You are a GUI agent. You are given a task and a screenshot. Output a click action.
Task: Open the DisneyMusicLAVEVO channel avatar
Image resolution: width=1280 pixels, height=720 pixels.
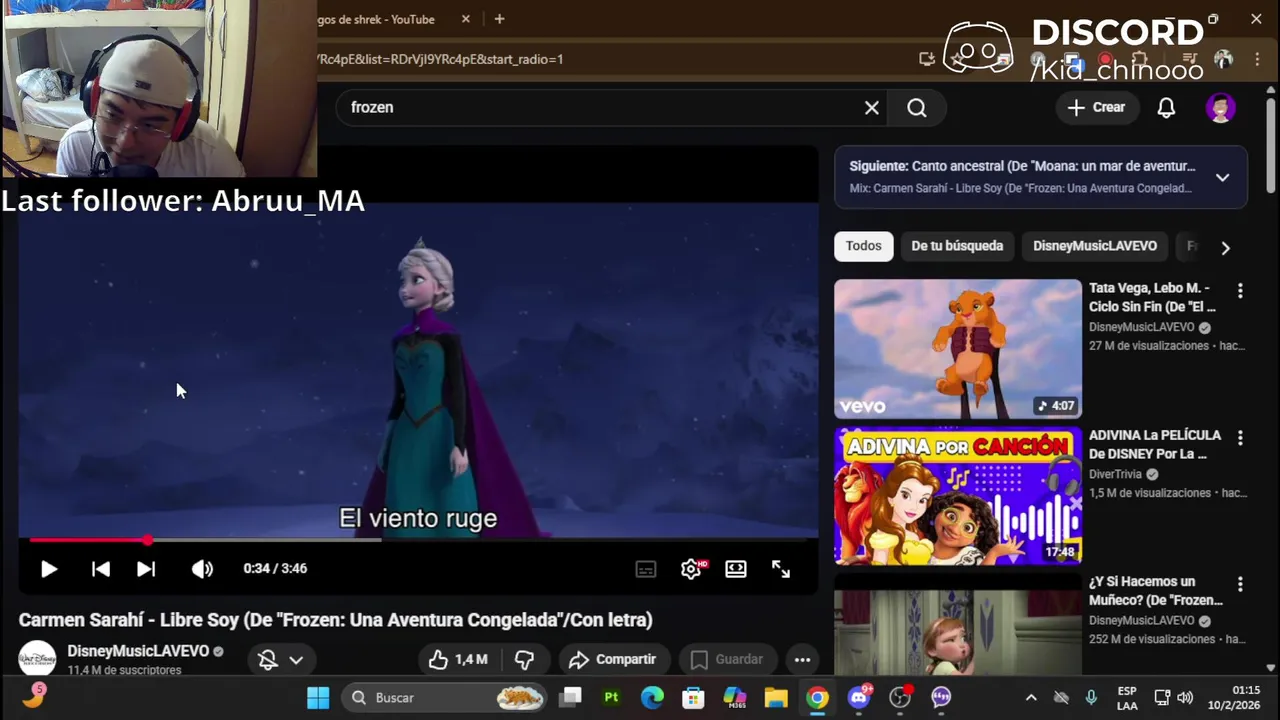[37, 659]
